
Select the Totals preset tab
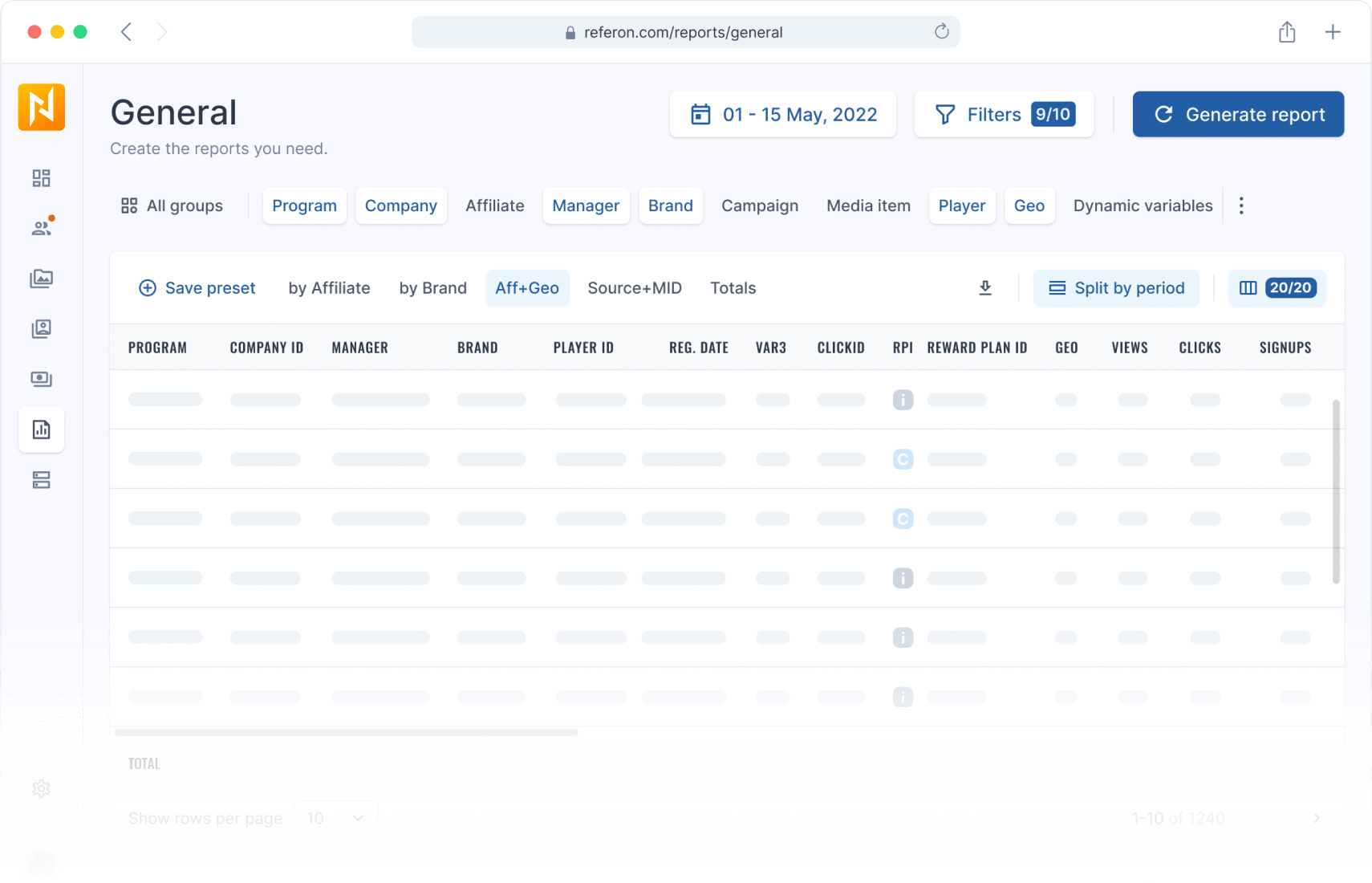pos(733,288)
